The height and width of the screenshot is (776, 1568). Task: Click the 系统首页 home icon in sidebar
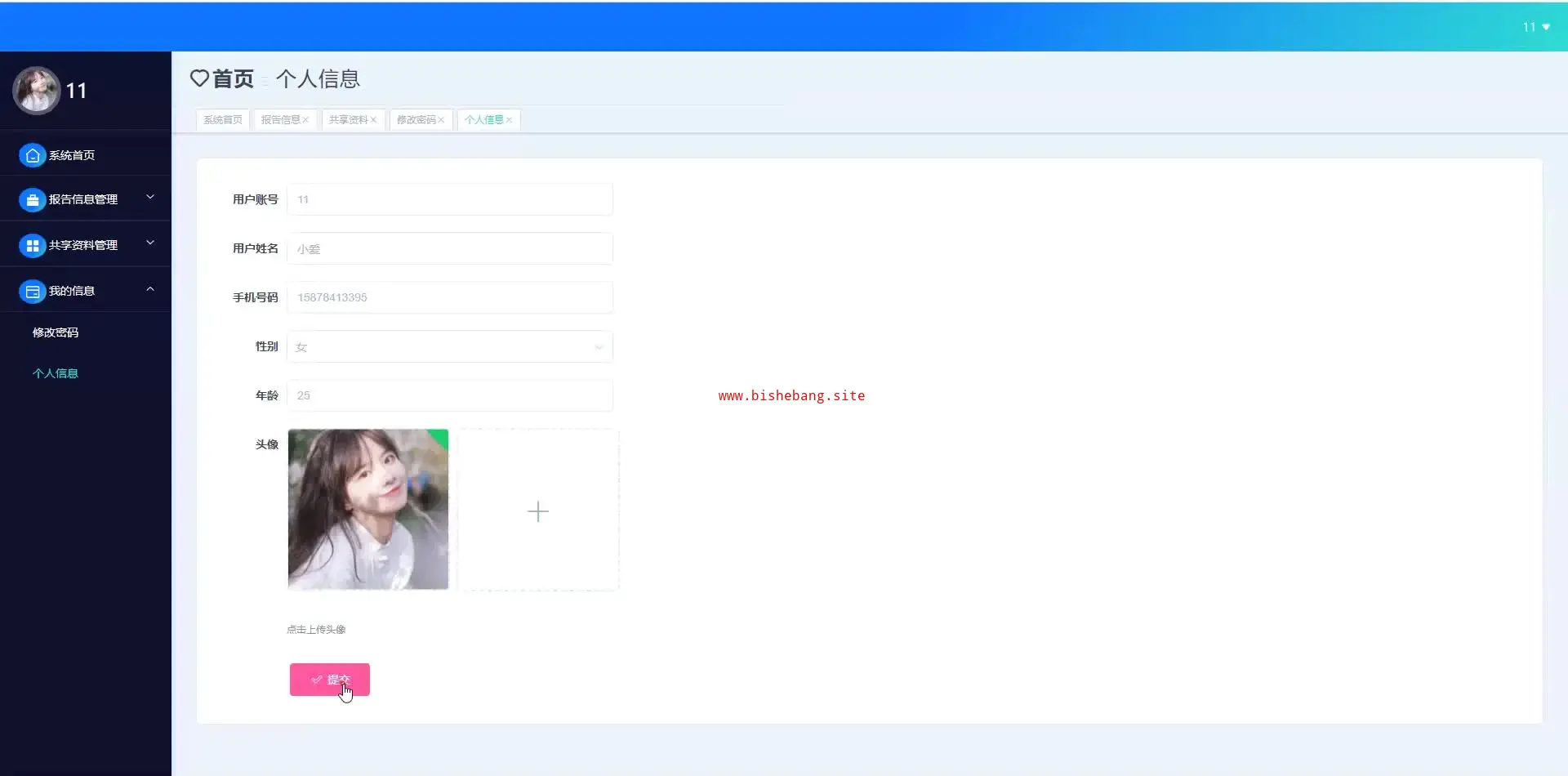tap(32, 155)
